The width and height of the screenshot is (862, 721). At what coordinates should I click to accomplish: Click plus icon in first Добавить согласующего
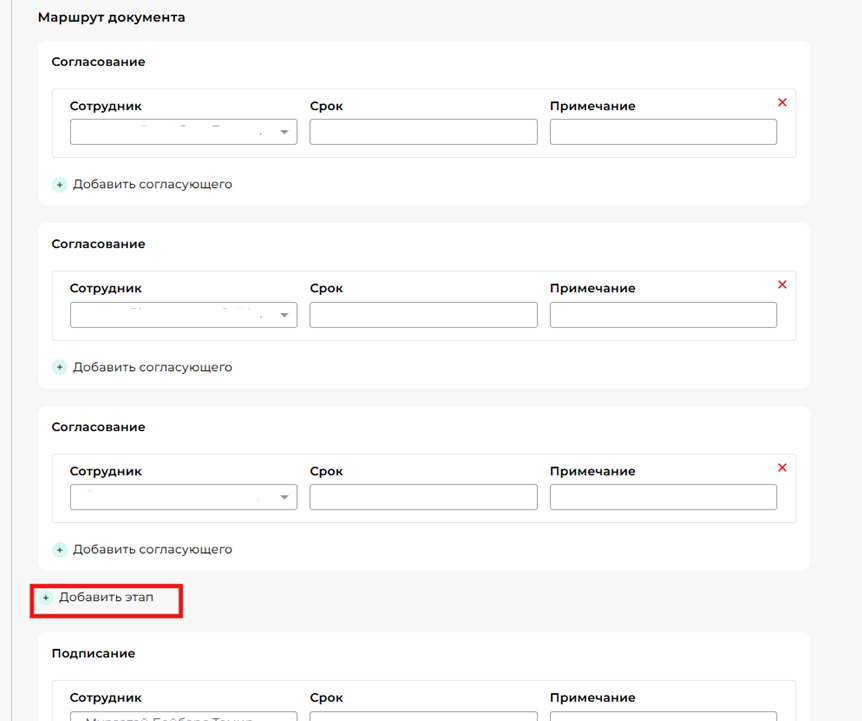pos(60,185)
